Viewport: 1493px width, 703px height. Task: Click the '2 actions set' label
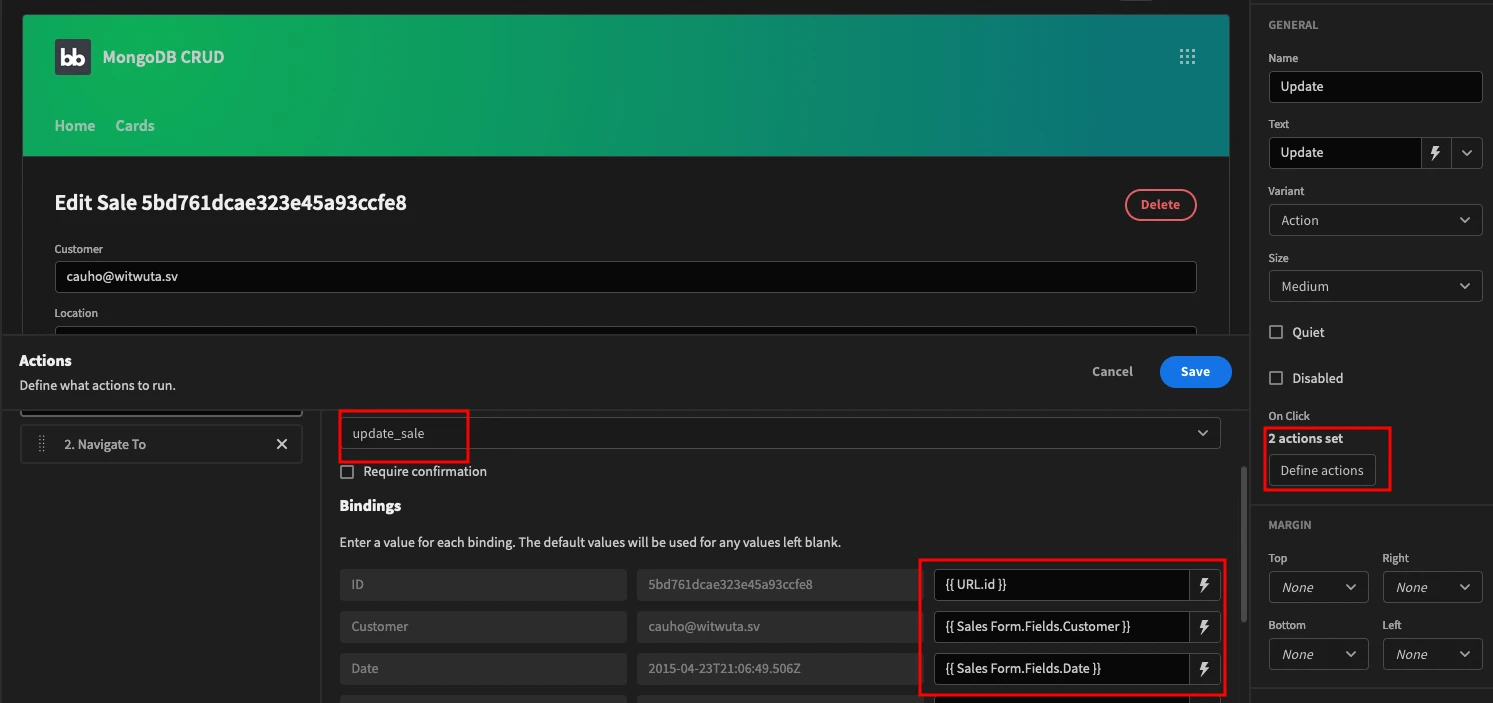tap(1305, 439)
